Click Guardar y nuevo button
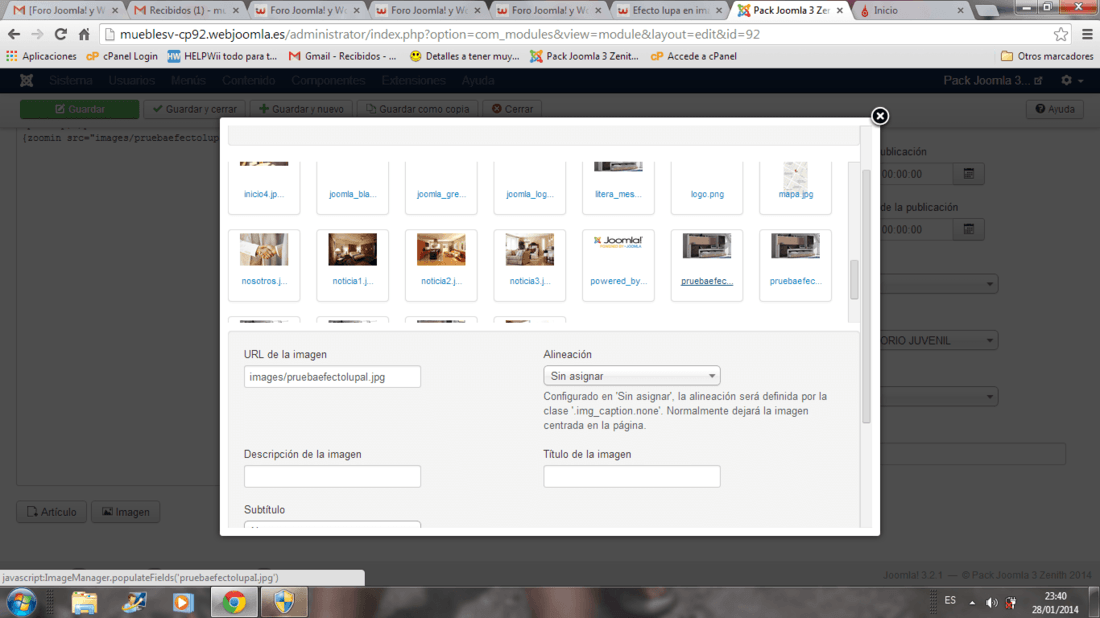Viewport: 1100px width, 618px height. pyautogui.click(x=301, y=109)
